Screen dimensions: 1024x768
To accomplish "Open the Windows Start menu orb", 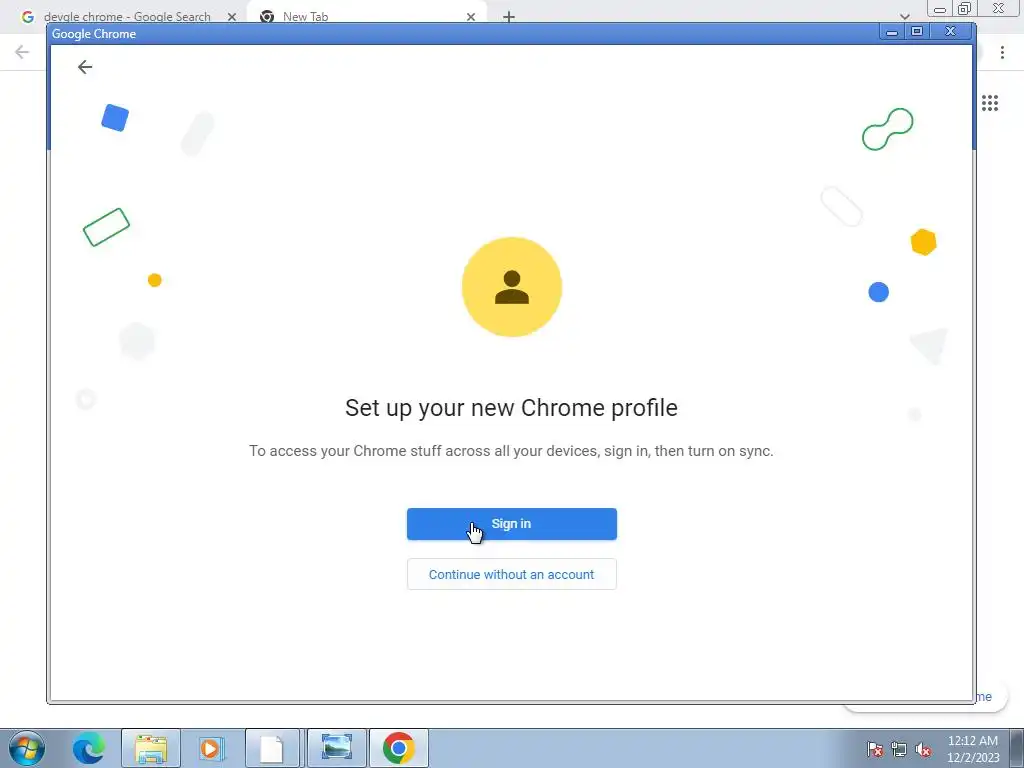I will click(x=27, y=748).
